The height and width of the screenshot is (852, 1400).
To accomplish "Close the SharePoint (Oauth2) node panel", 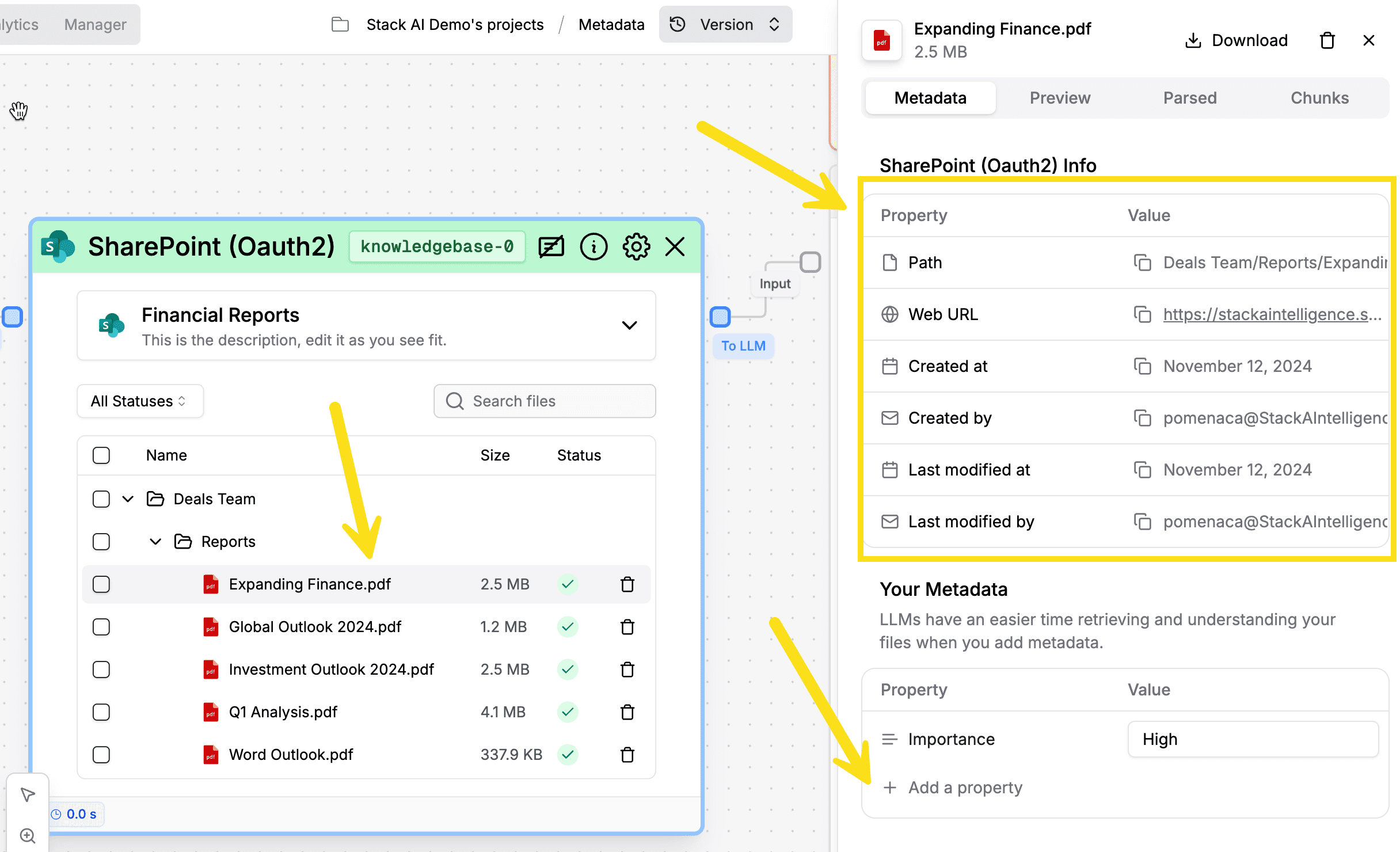I will (675, 247).
